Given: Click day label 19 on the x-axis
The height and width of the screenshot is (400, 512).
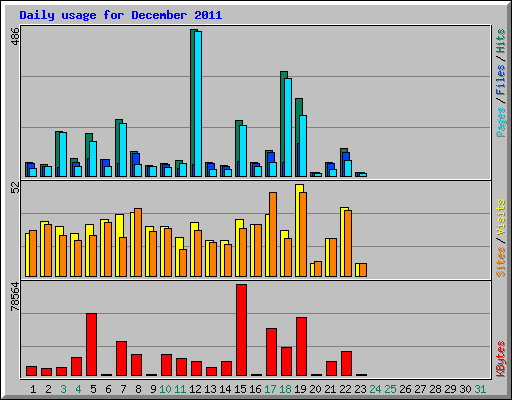Looking at the screenshot, I should [300, 389].
